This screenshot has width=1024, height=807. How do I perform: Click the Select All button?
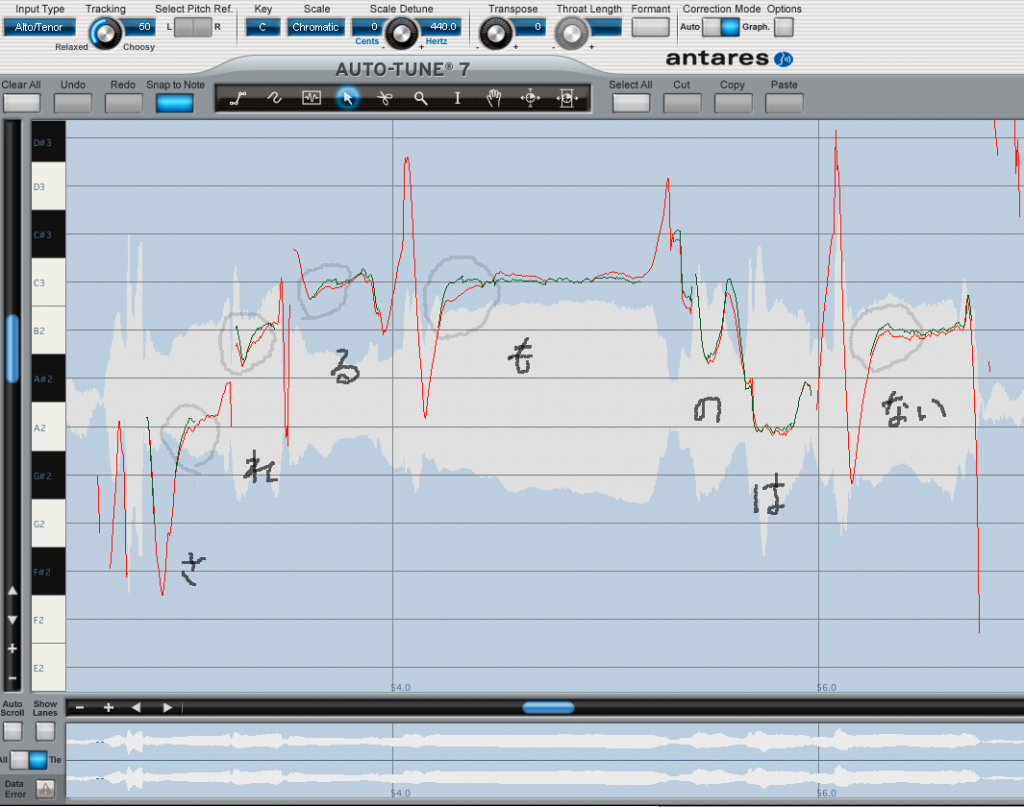(x=631, y=103)
